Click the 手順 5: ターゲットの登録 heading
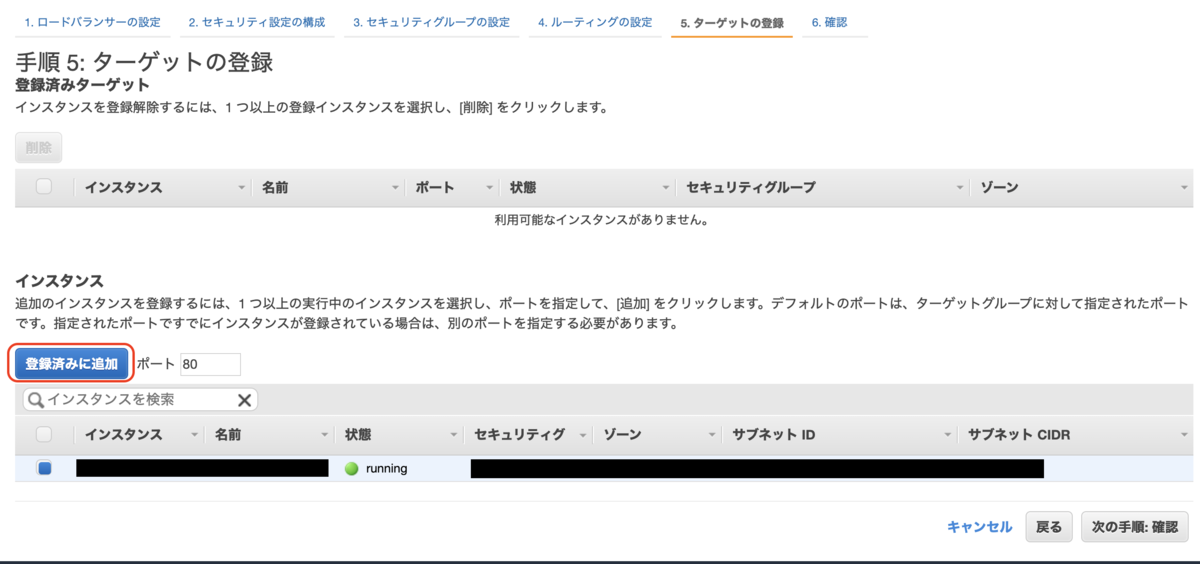The image size is (1200, 564). [x=144, y=61]
